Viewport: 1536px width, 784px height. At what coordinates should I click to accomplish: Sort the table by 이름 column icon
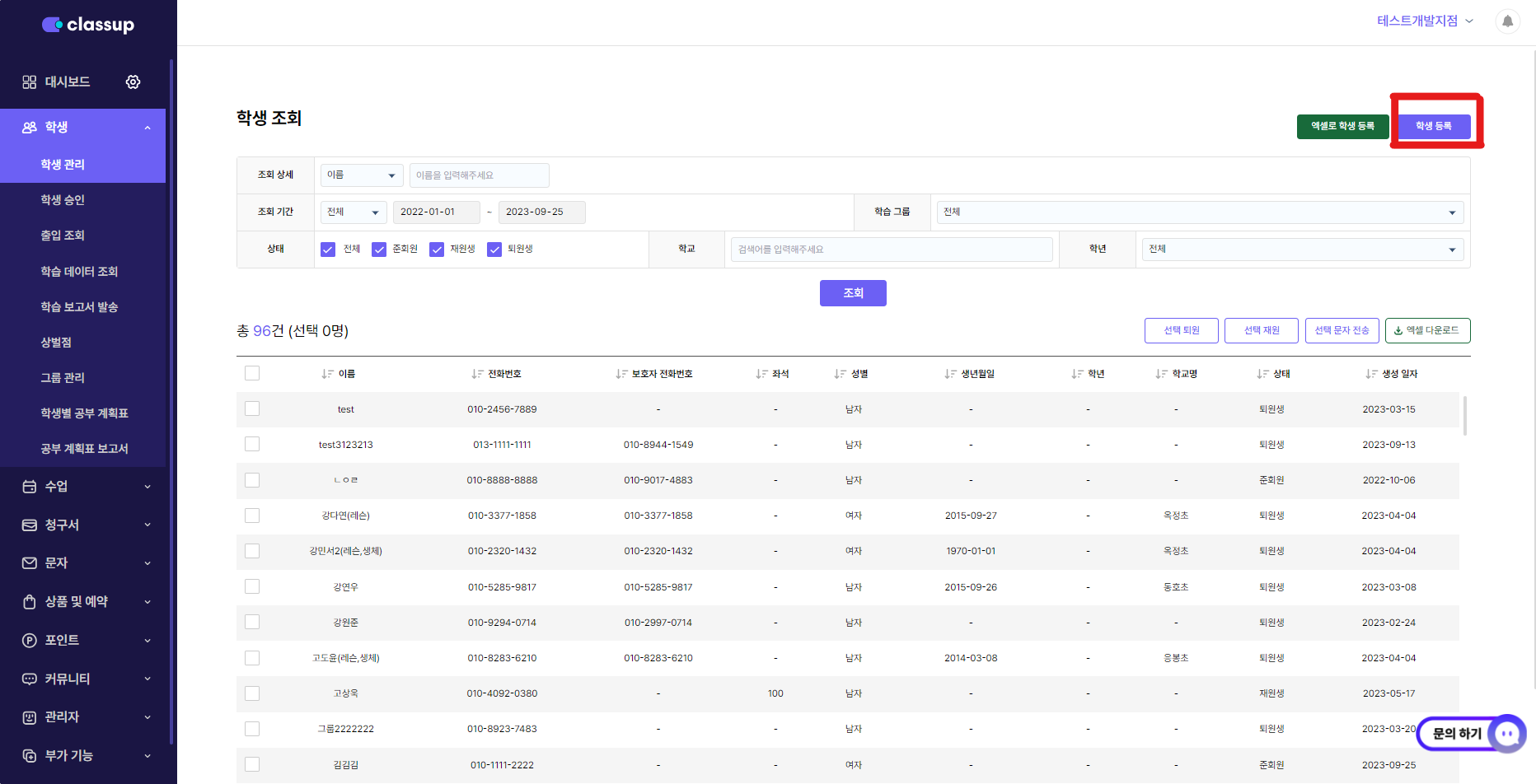[327, 374]
